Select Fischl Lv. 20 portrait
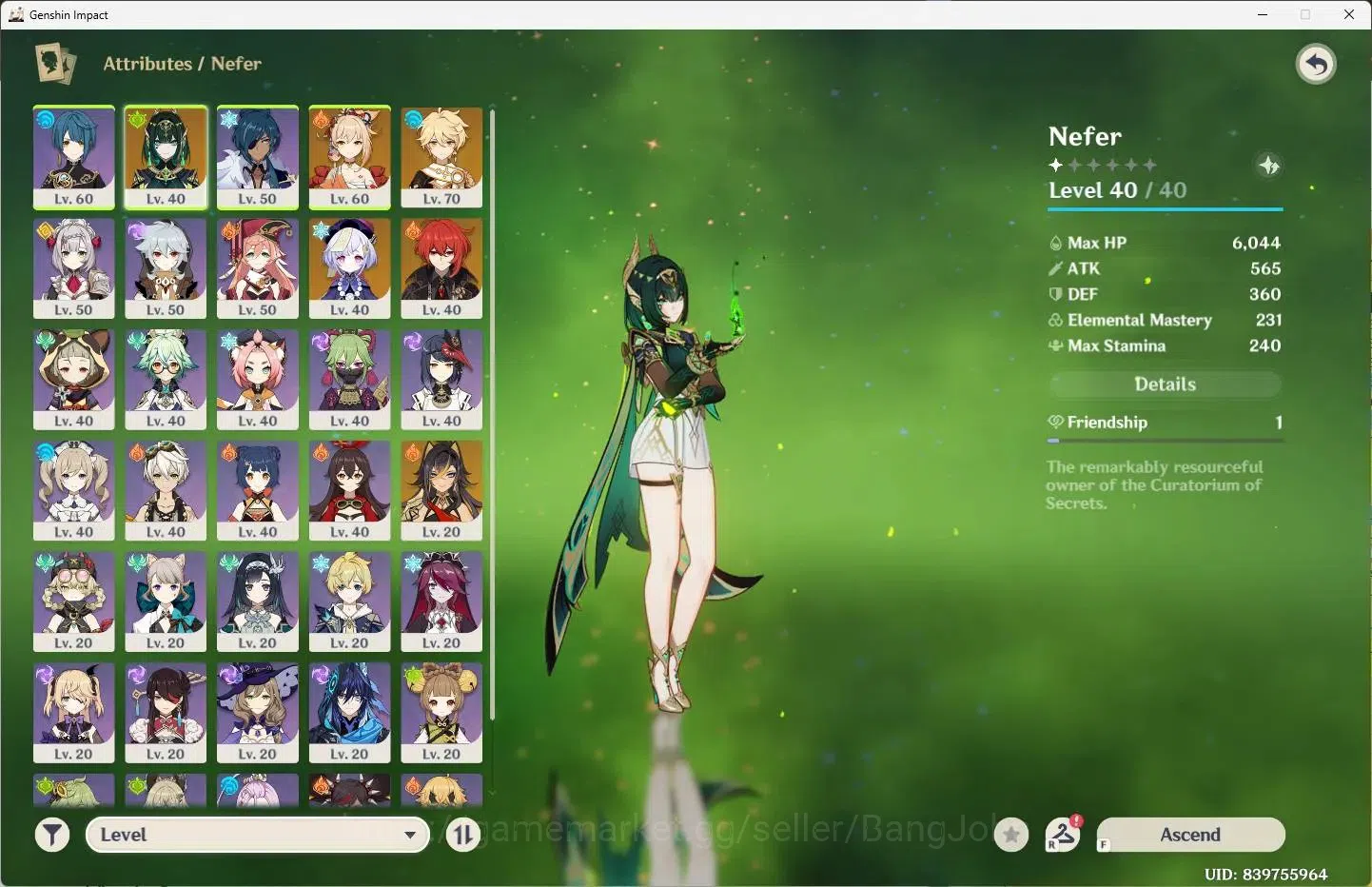Screen dimensions: 1372x887 tap(74, 713)
